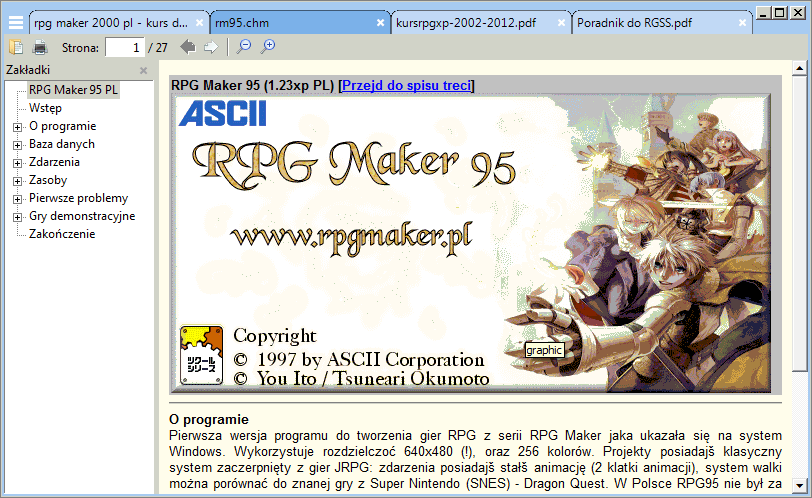This screenshot has height=498, width=812.
Task: Close the kursrpgxp-2002-2012.pdf tab
Action: [x=561, y=23]
